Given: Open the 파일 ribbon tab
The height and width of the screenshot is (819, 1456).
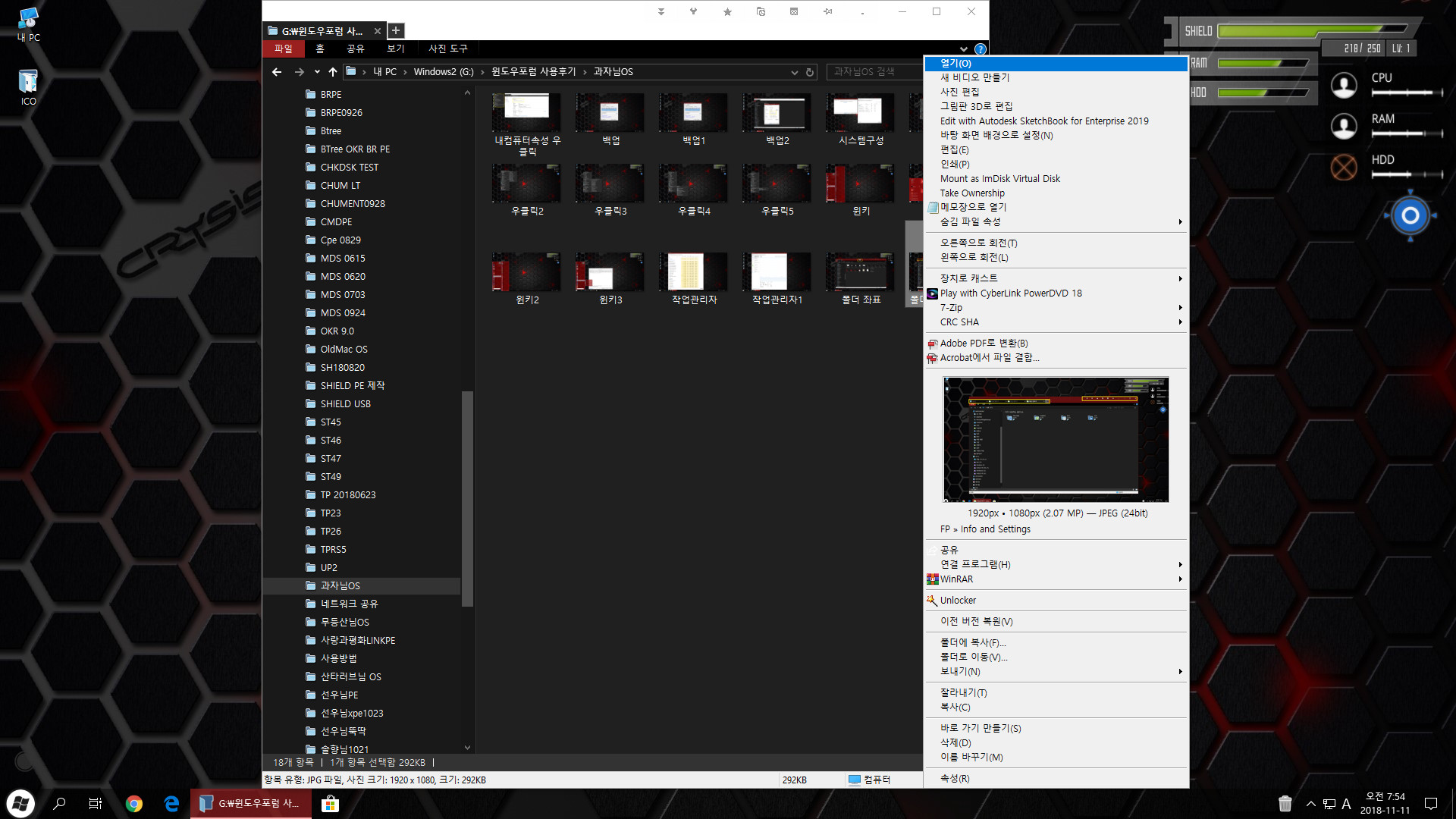Looking at the screenshot, I should (x=283, y=49).
